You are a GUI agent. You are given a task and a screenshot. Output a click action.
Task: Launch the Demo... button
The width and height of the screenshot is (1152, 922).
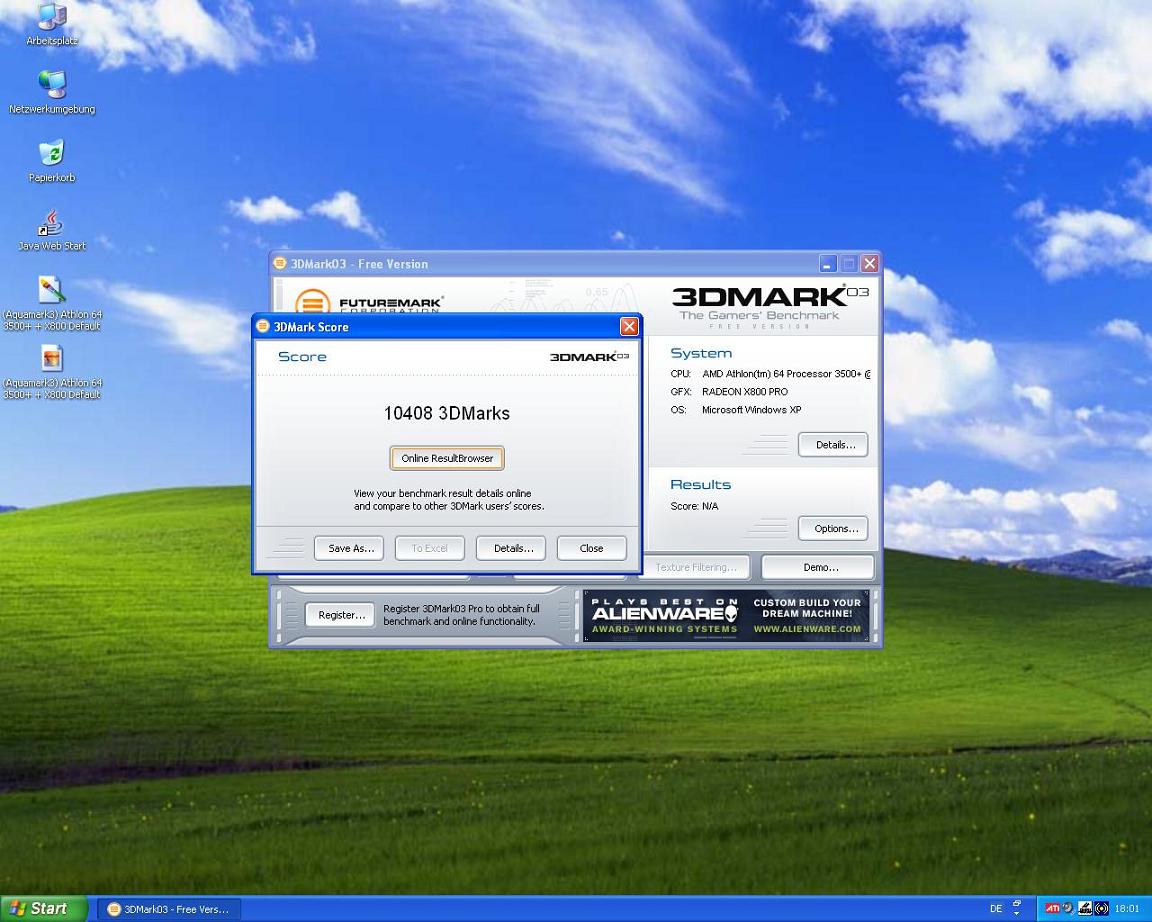tap(818, 567)
